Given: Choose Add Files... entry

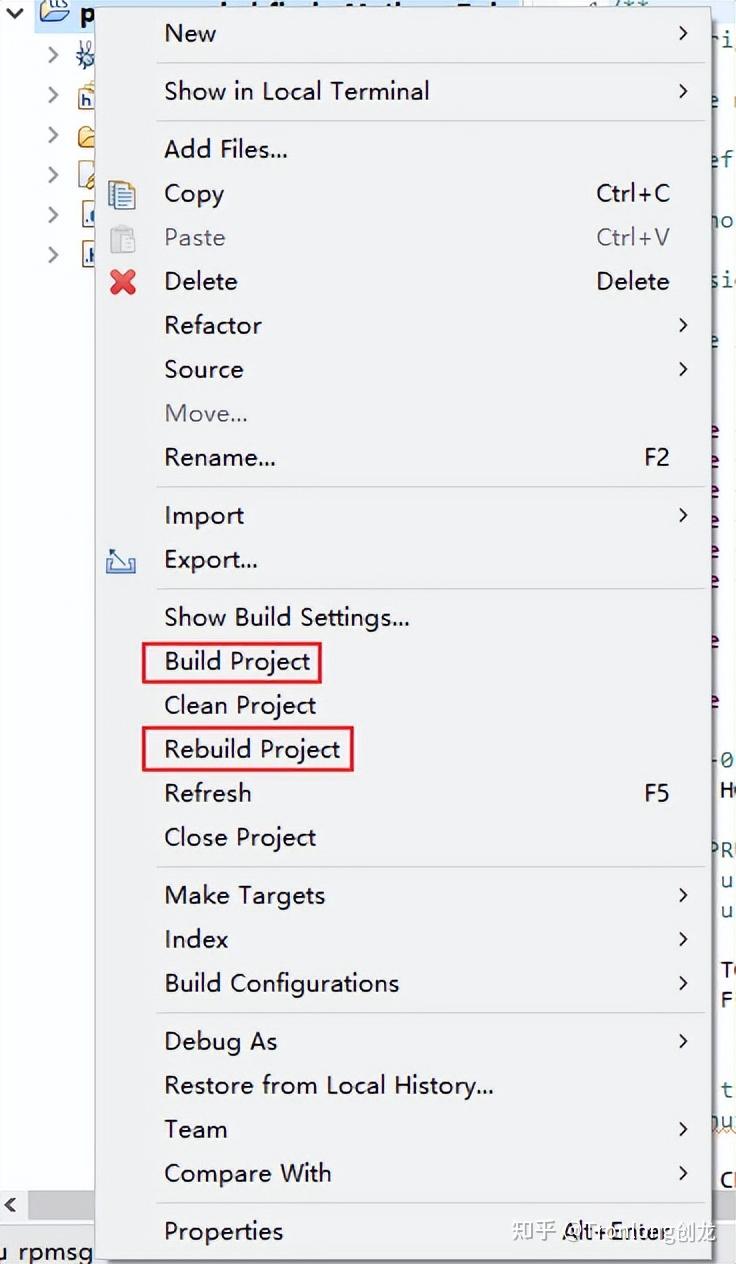Looking at the screenshot, I should click(226, 150).
